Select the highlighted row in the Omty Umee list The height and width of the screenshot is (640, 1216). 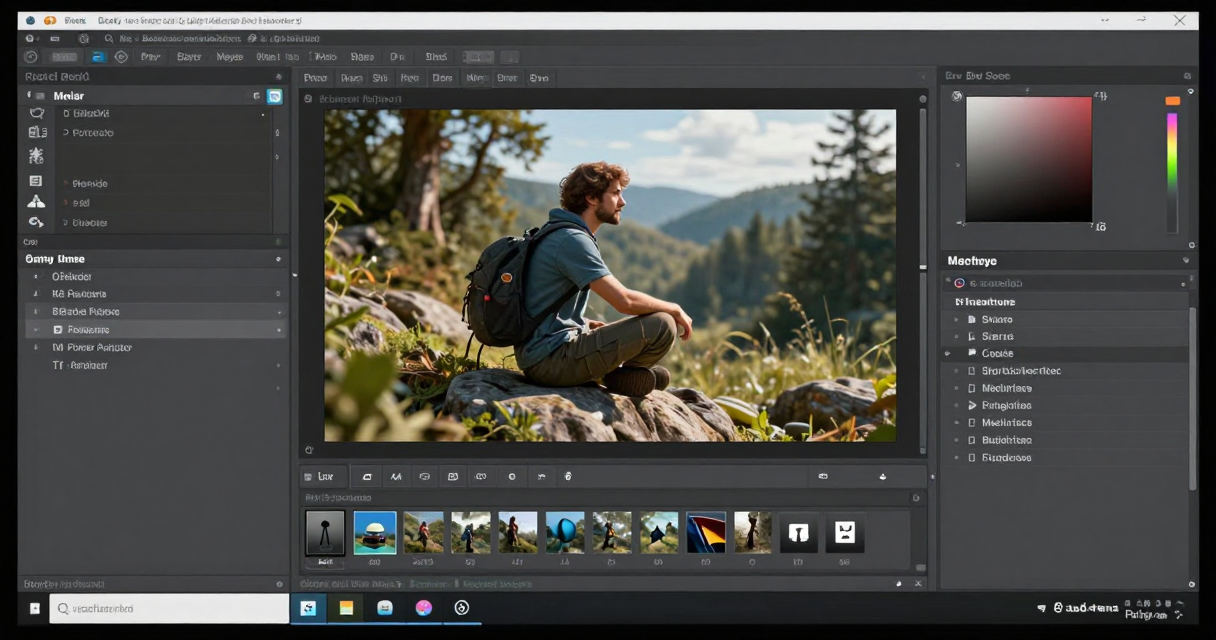click(155, 329)
